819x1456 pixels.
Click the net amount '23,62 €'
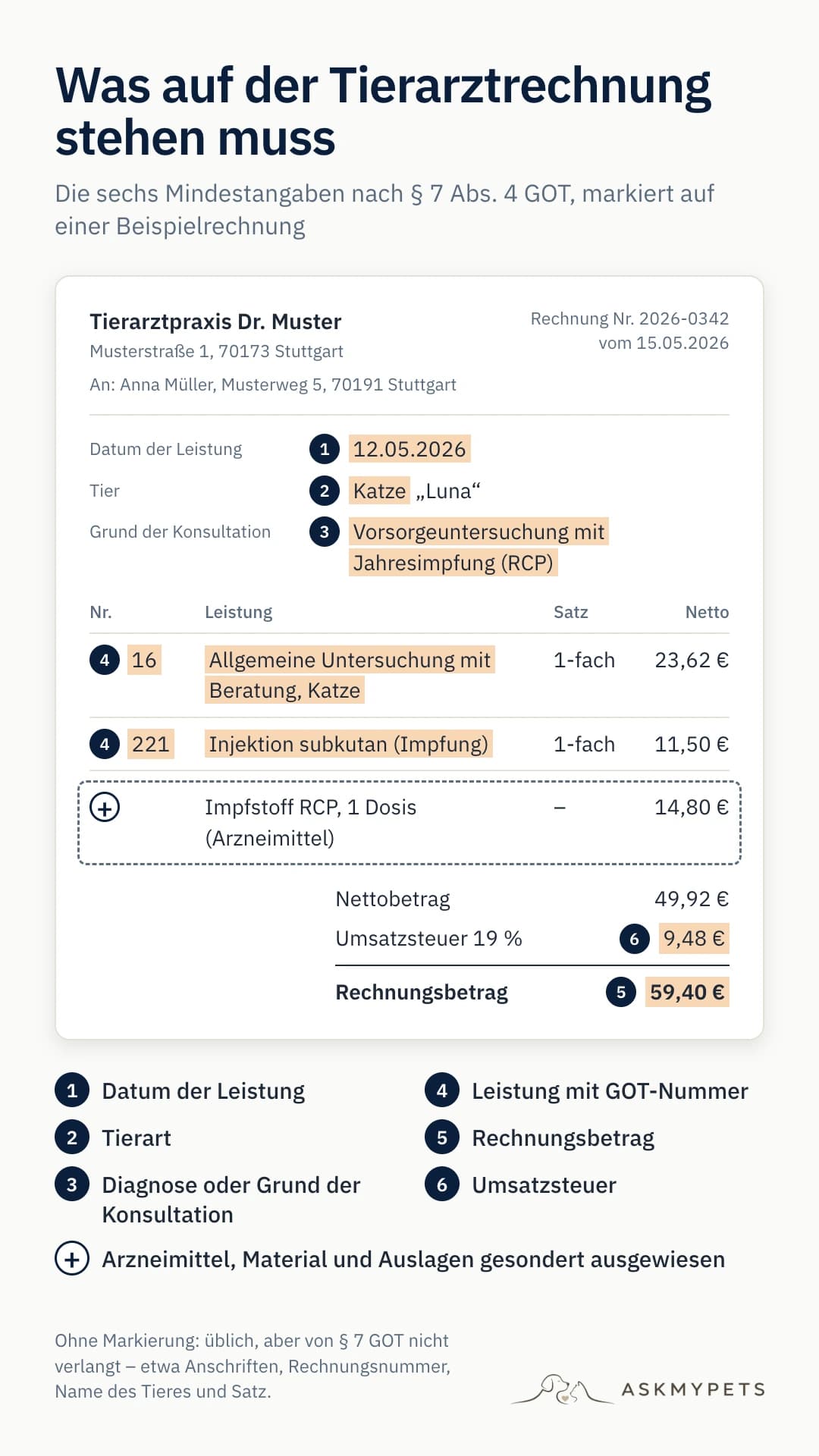coord(692,660)
